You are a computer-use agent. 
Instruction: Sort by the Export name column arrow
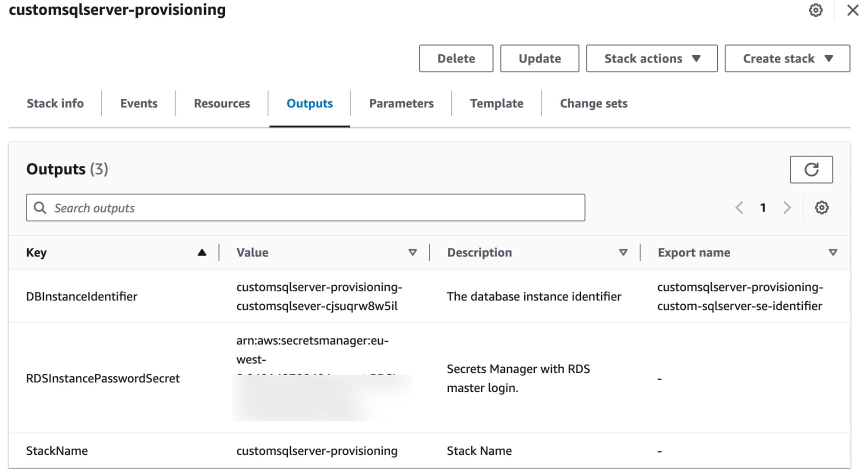833,253
